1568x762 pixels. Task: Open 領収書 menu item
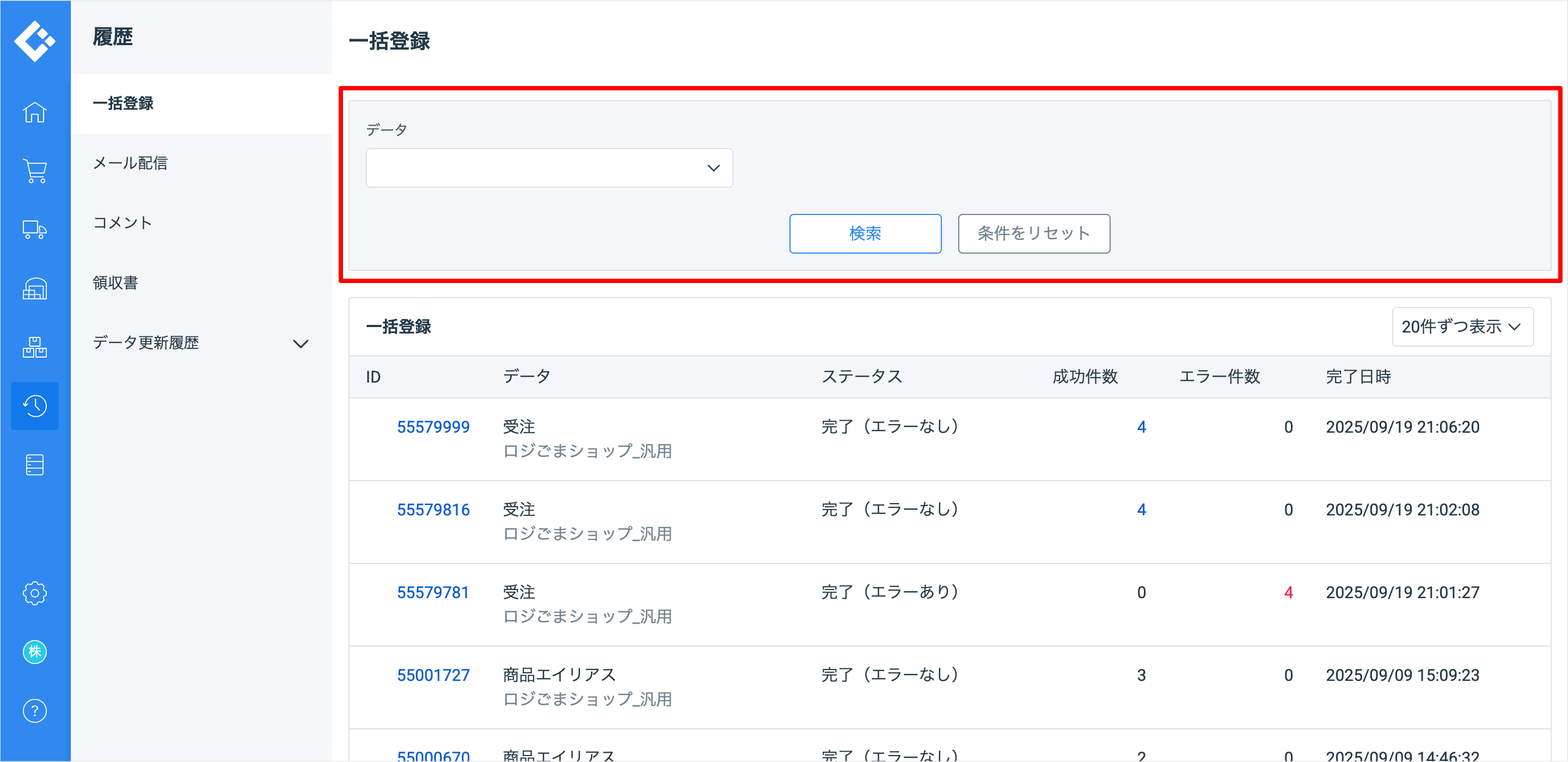pyautogui.click(x=115, y=283)
